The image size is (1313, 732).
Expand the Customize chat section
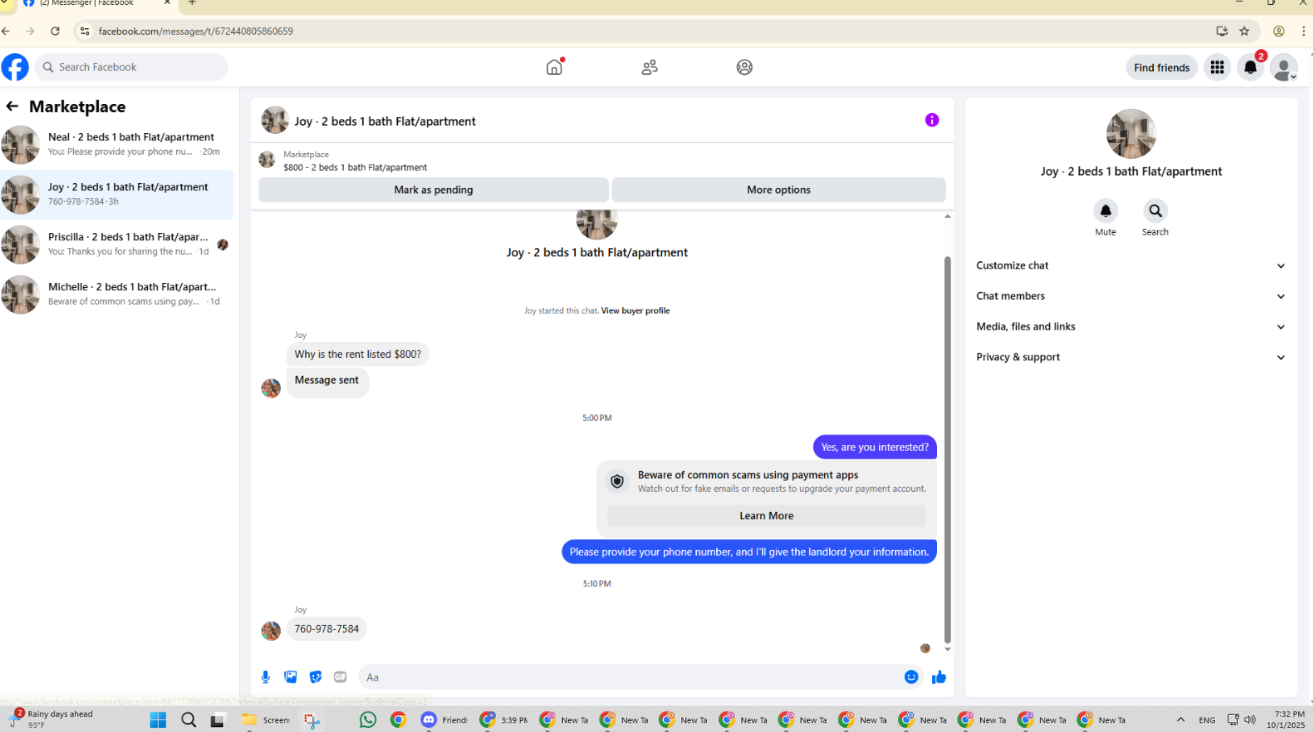tap(1131, 266)
